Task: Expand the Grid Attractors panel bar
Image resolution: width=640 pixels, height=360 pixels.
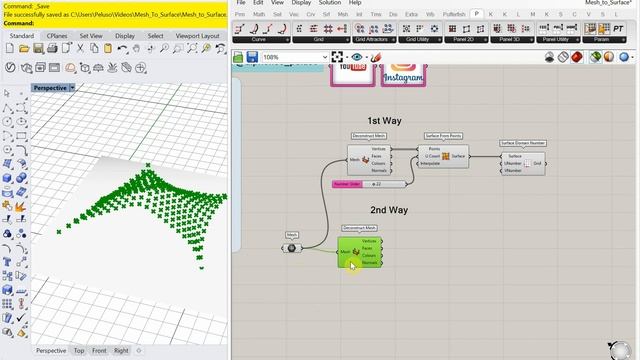Action: tap(374, 40)
